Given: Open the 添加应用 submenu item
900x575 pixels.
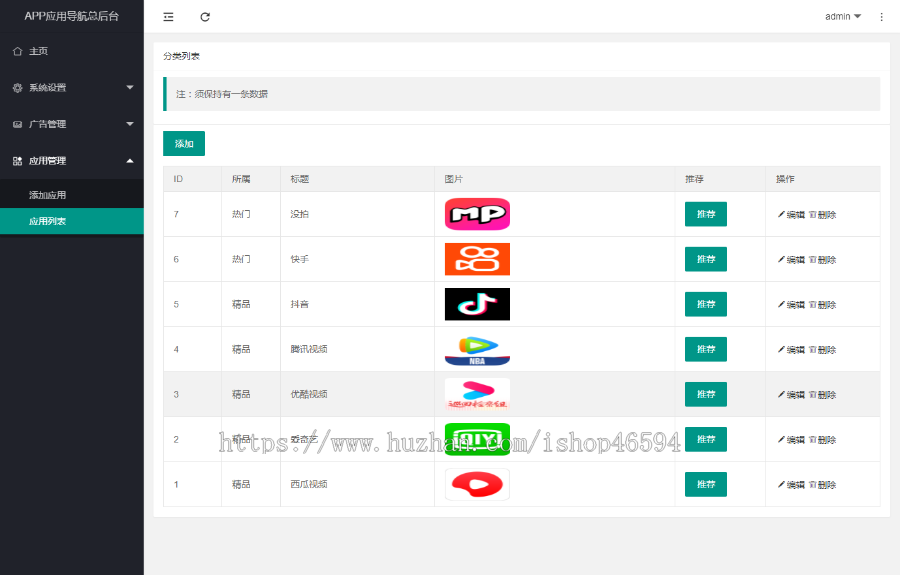Looking at the screenshot, I should [x=72, y=195].
